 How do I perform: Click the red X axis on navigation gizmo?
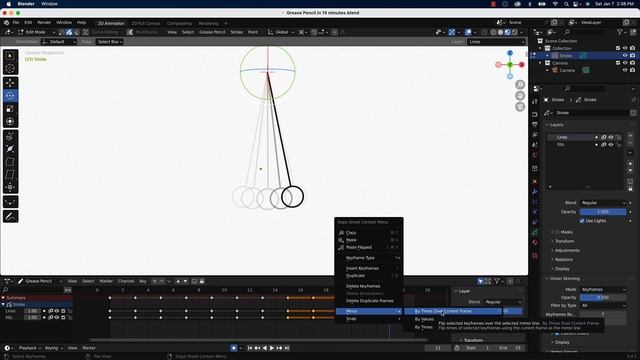522,64
